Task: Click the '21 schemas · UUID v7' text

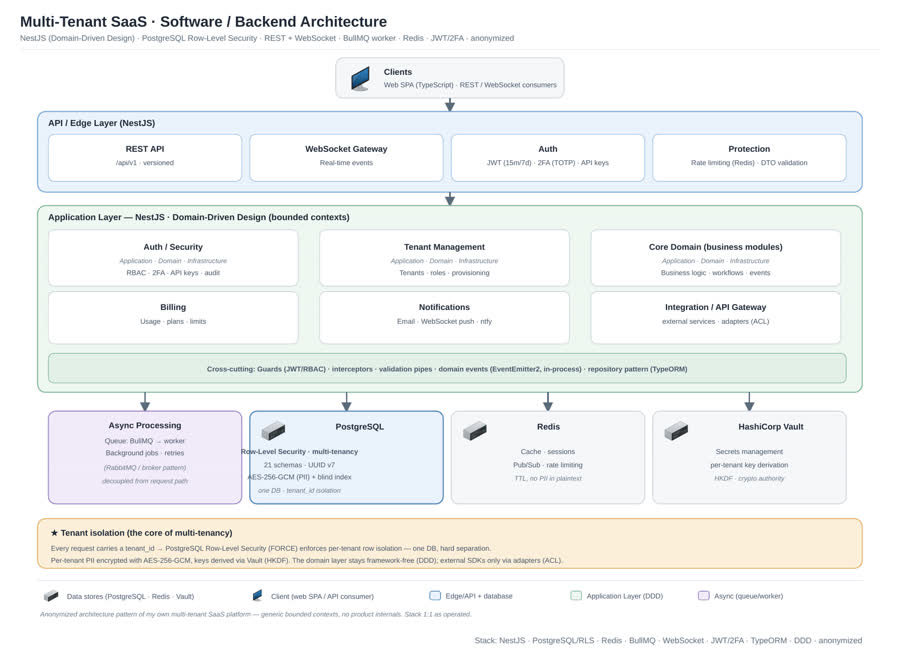Action: point(299,465)
